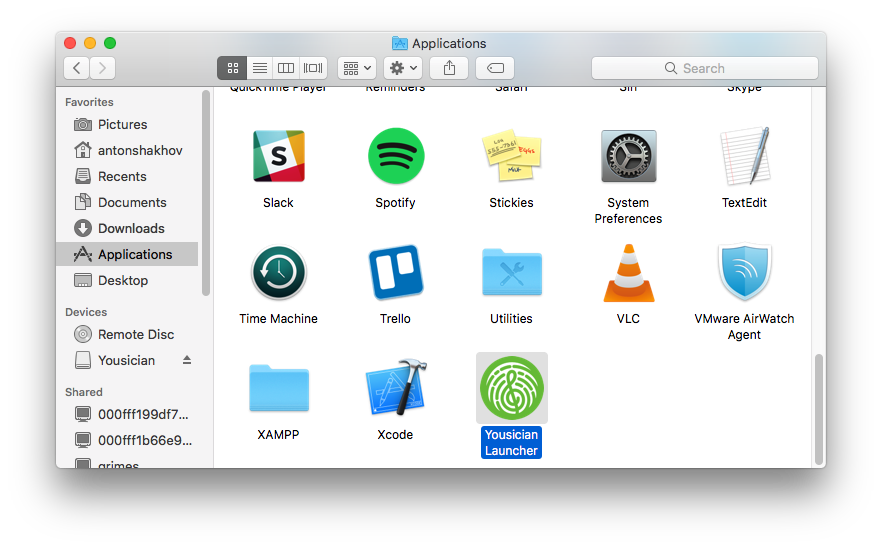Select VMware AirWatch Agent shield icon
Screen dimensions: 882x548
click(744, 273)
